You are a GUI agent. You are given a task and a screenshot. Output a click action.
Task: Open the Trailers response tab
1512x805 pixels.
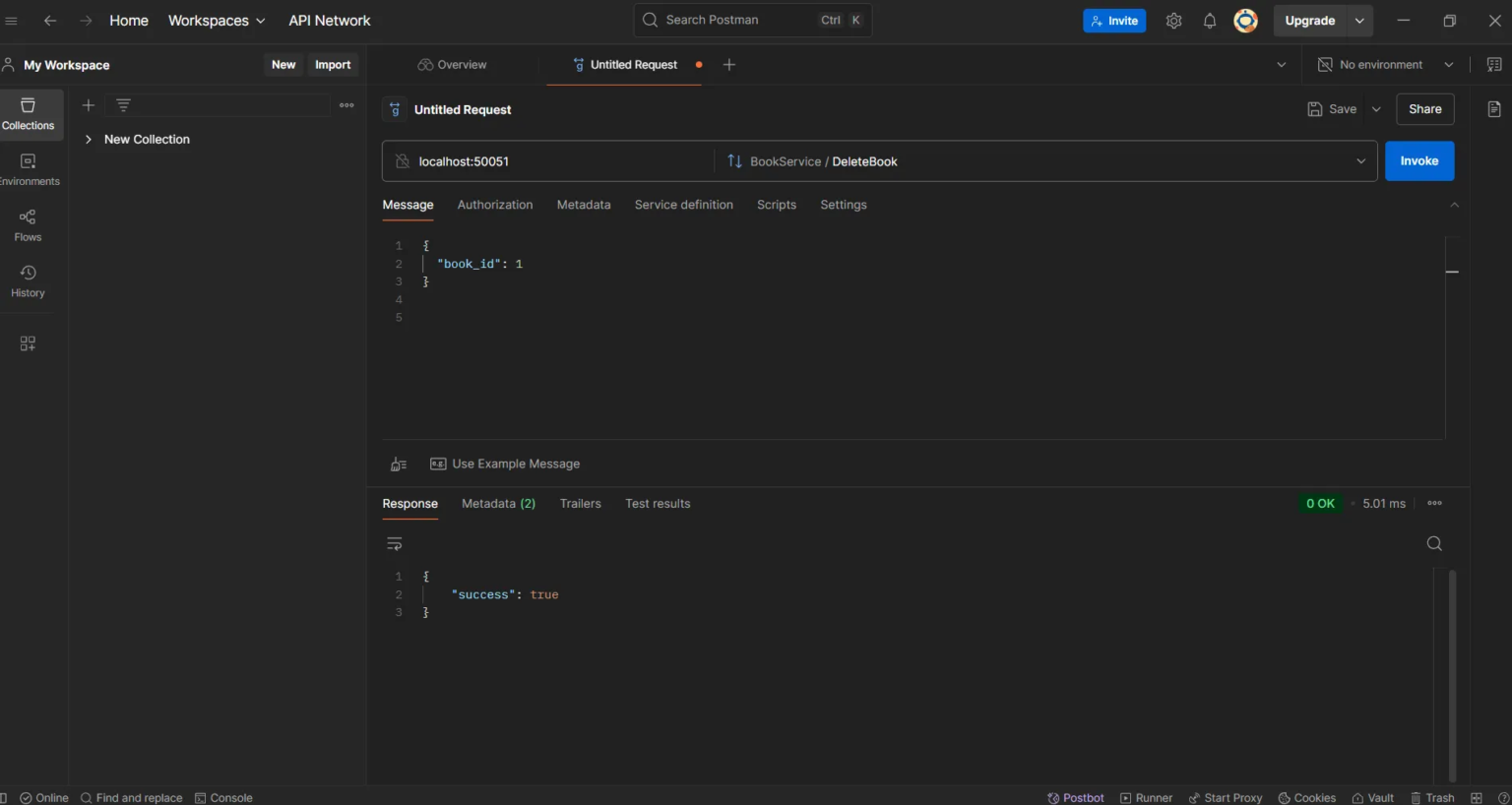point(580,503)
